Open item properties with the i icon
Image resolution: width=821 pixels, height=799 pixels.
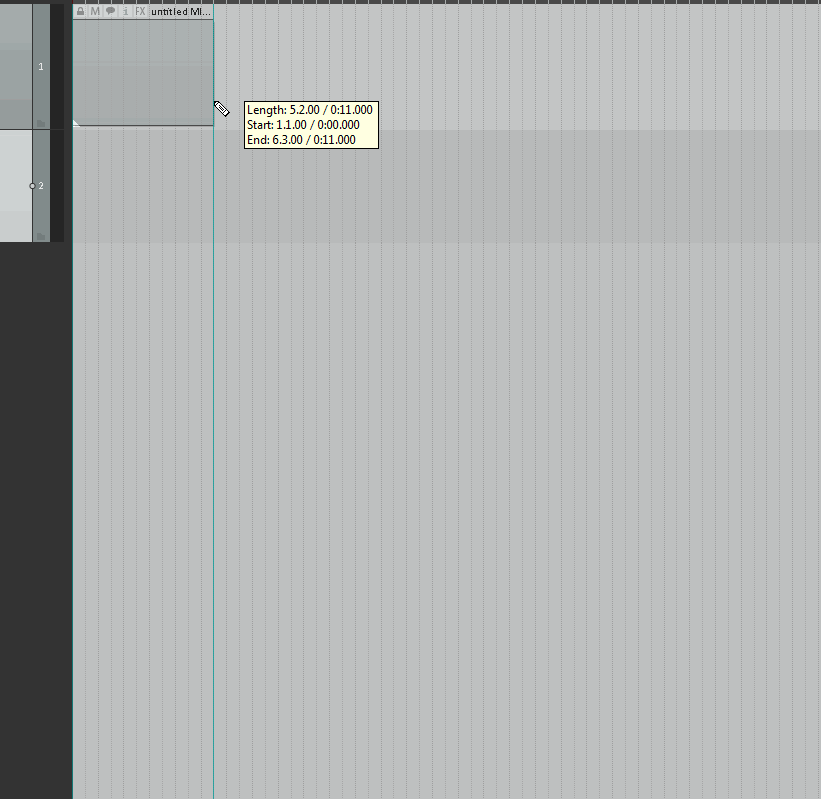tap(125, 11)
